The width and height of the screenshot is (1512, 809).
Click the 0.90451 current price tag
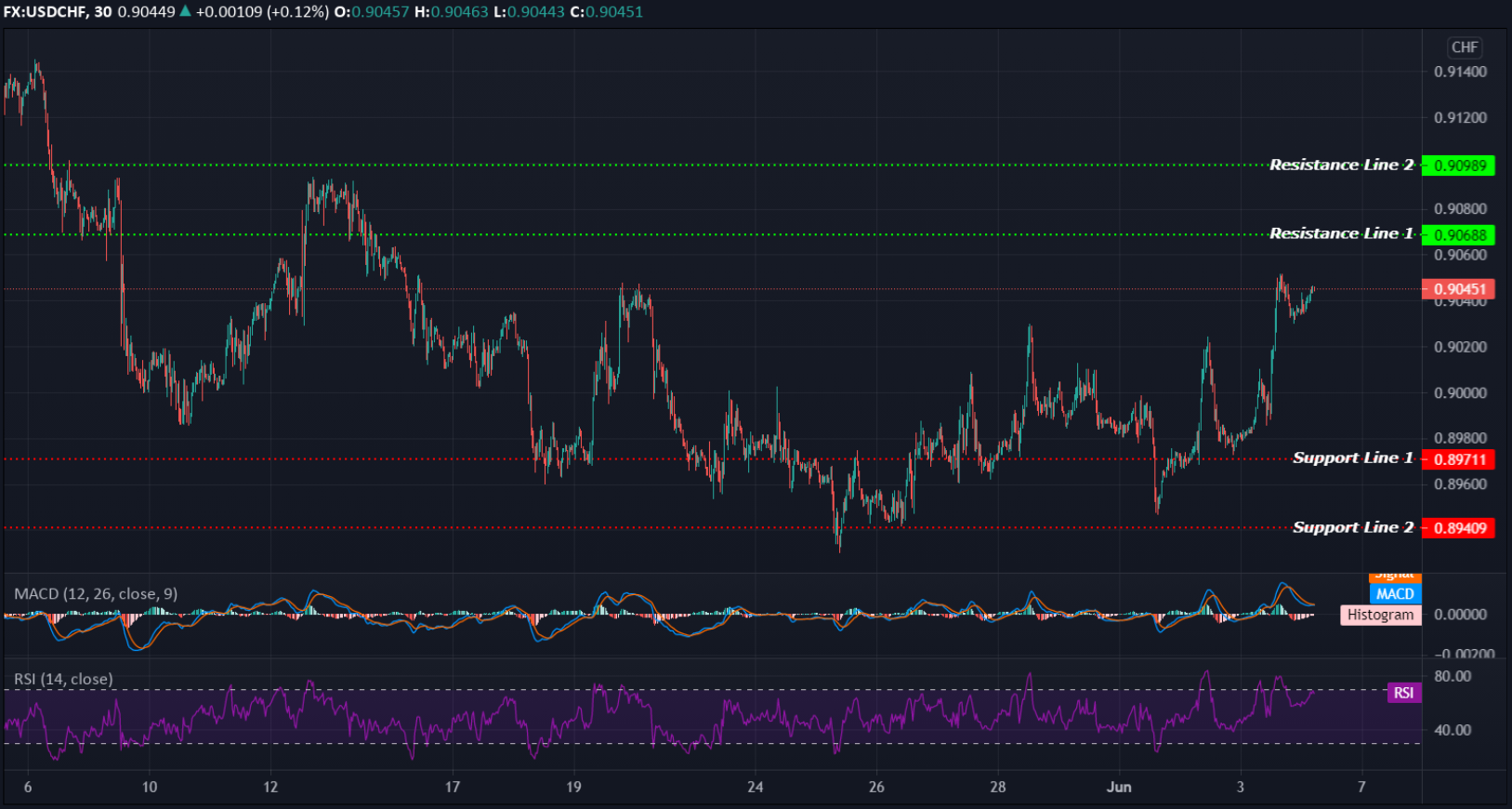tap(1459, 289)
